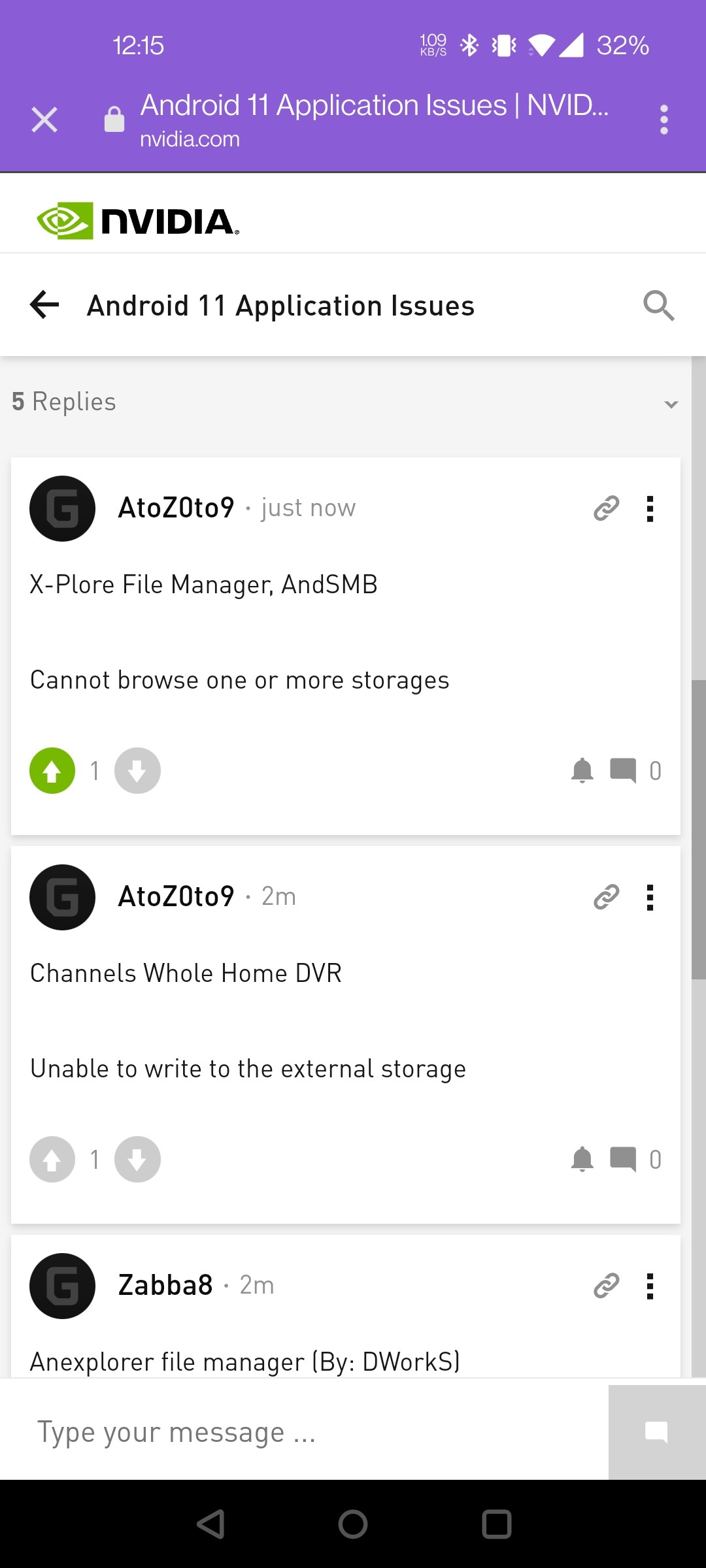Open more options for the X-Plore reply
Screen dimensions: 706x1568
pyautogui.click(x=650, y=508)
